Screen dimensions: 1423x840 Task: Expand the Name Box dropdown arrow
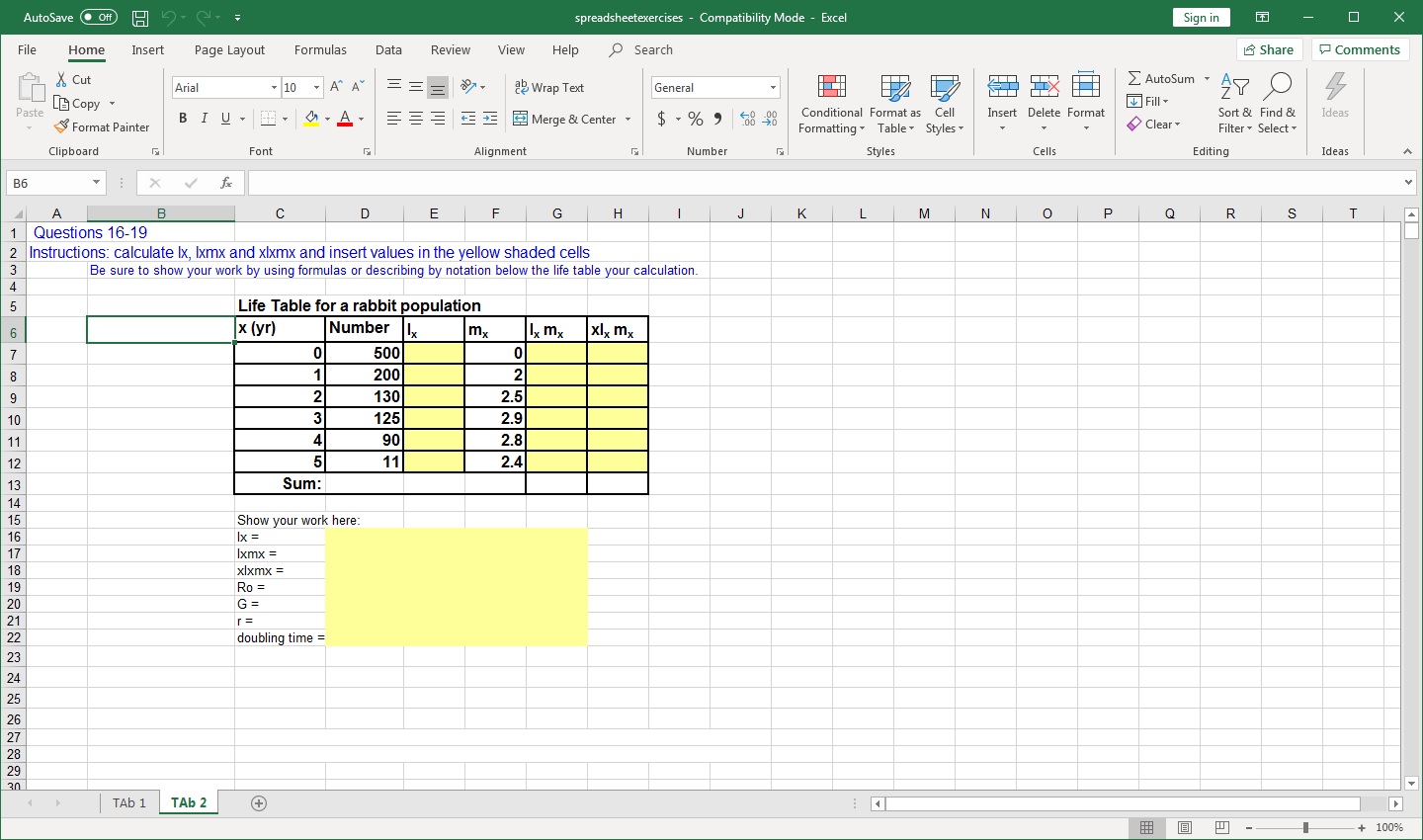click(x=96, y=183)
